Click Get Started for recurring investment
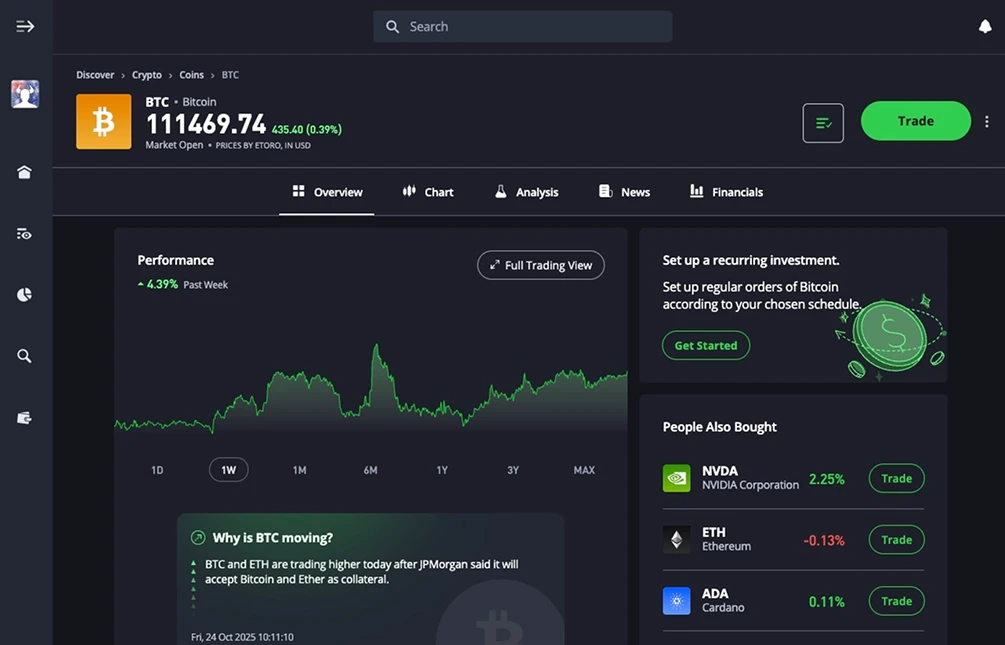Viewport: 1005px width, 645px height. [706, 345]
